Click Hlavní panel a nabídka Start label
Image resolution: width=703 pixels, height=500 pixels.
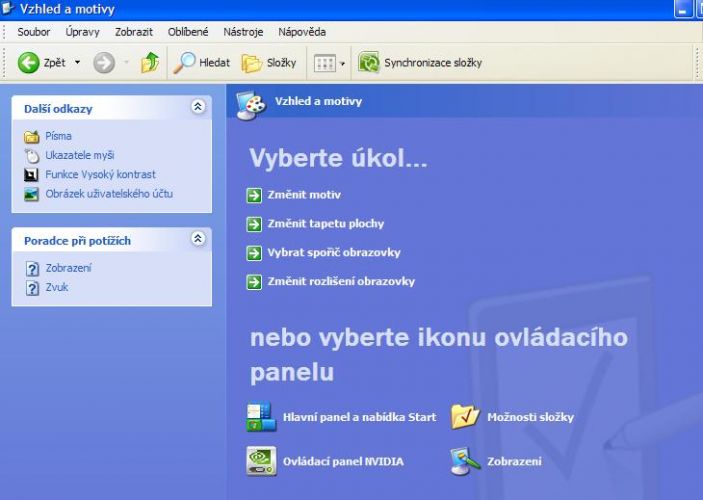(x=359, y=417)
